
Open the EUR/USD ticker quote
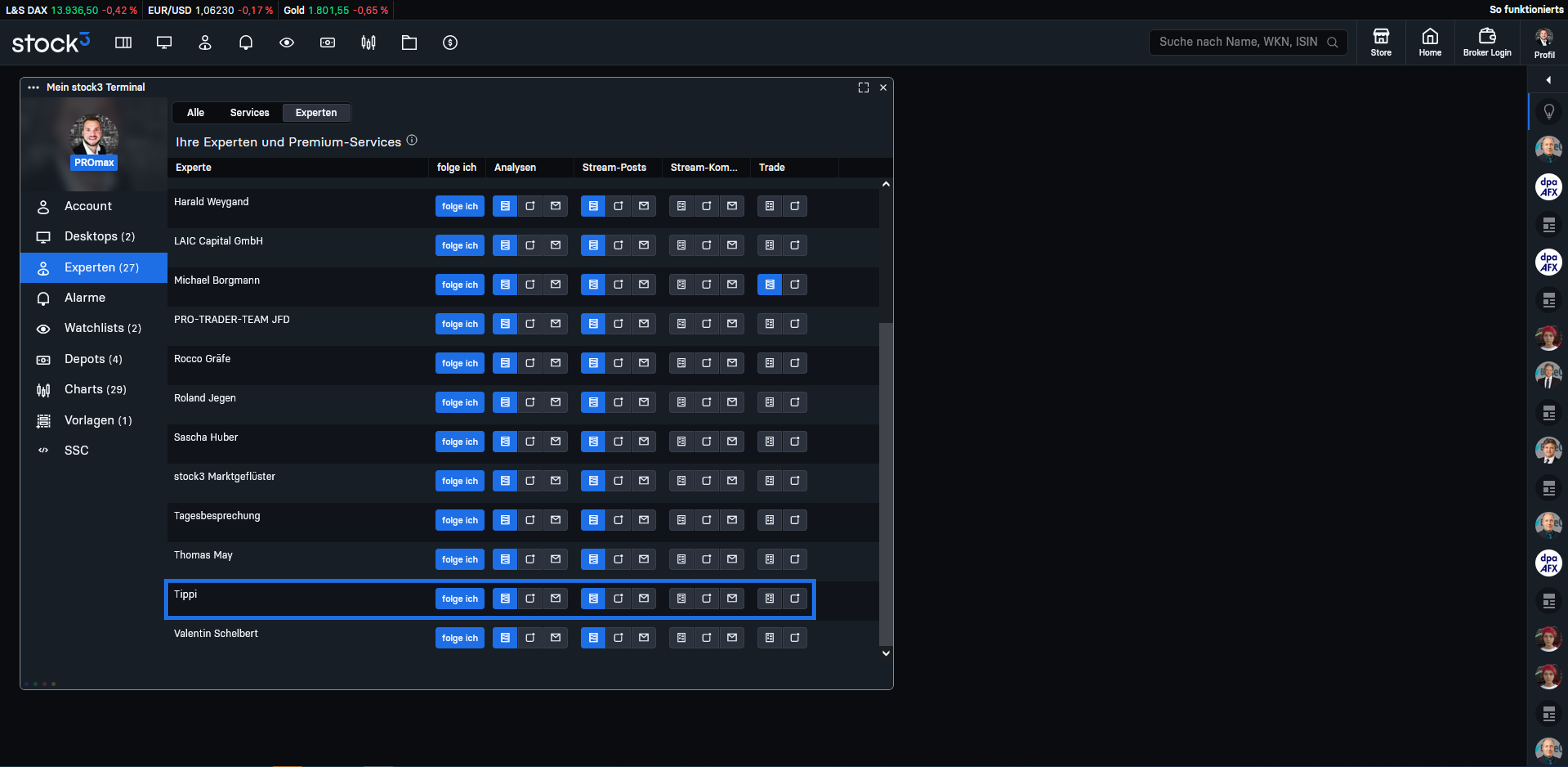210,10
